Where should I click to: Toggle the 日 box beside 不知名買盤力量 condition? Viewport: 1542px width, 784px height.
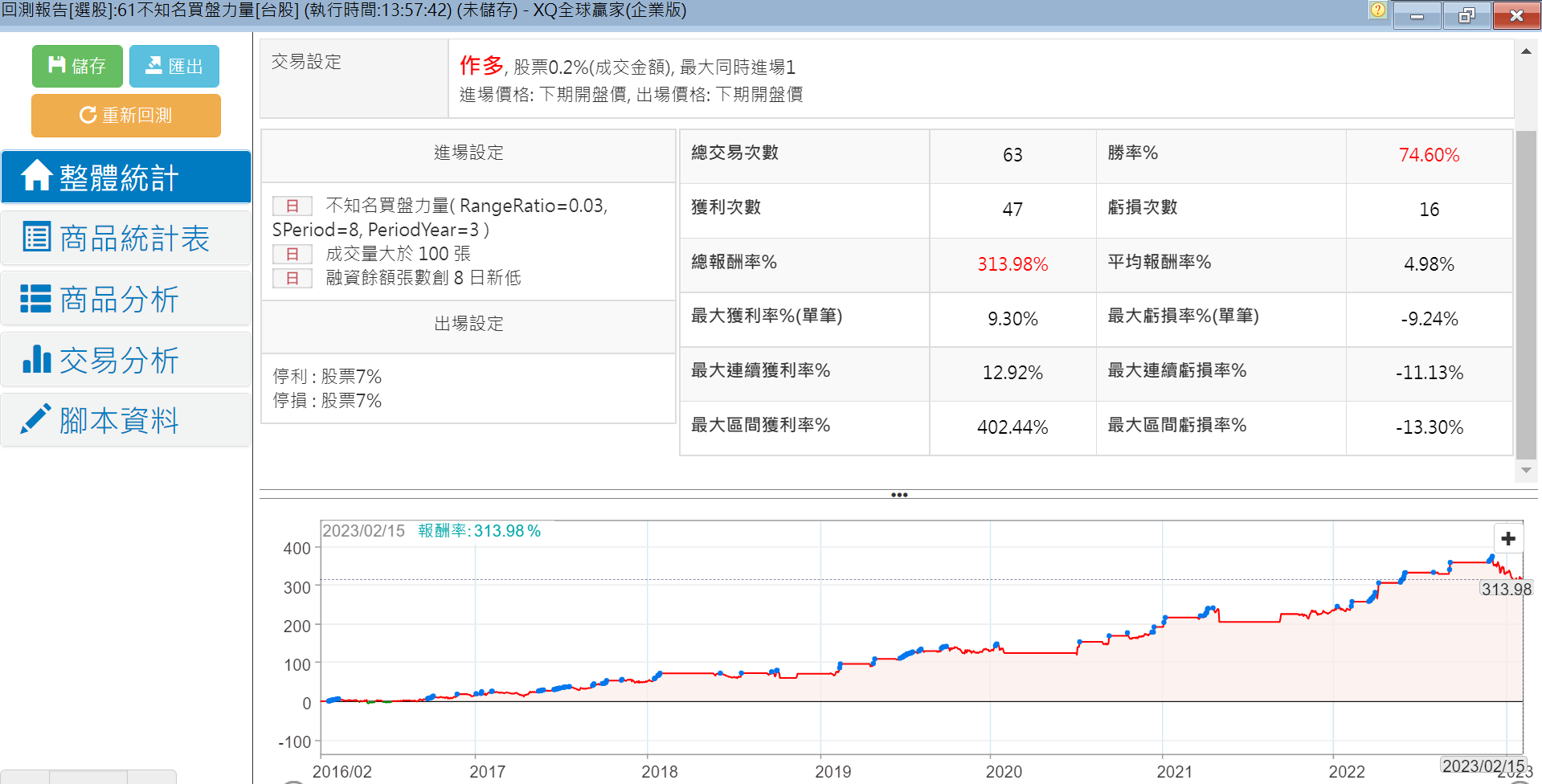click(x=292, y=206)
